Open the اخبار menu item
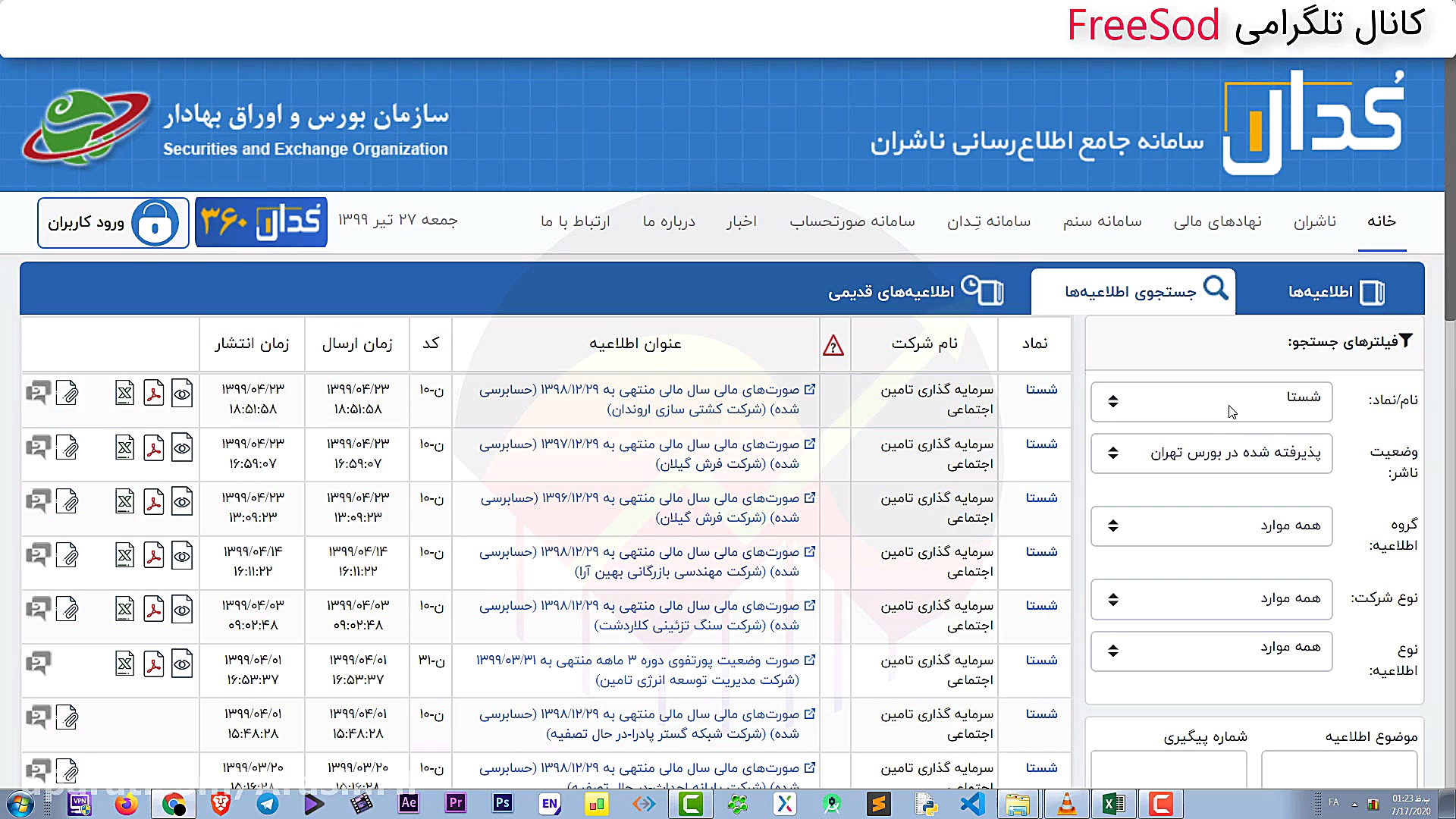 (x=742, y=221)
